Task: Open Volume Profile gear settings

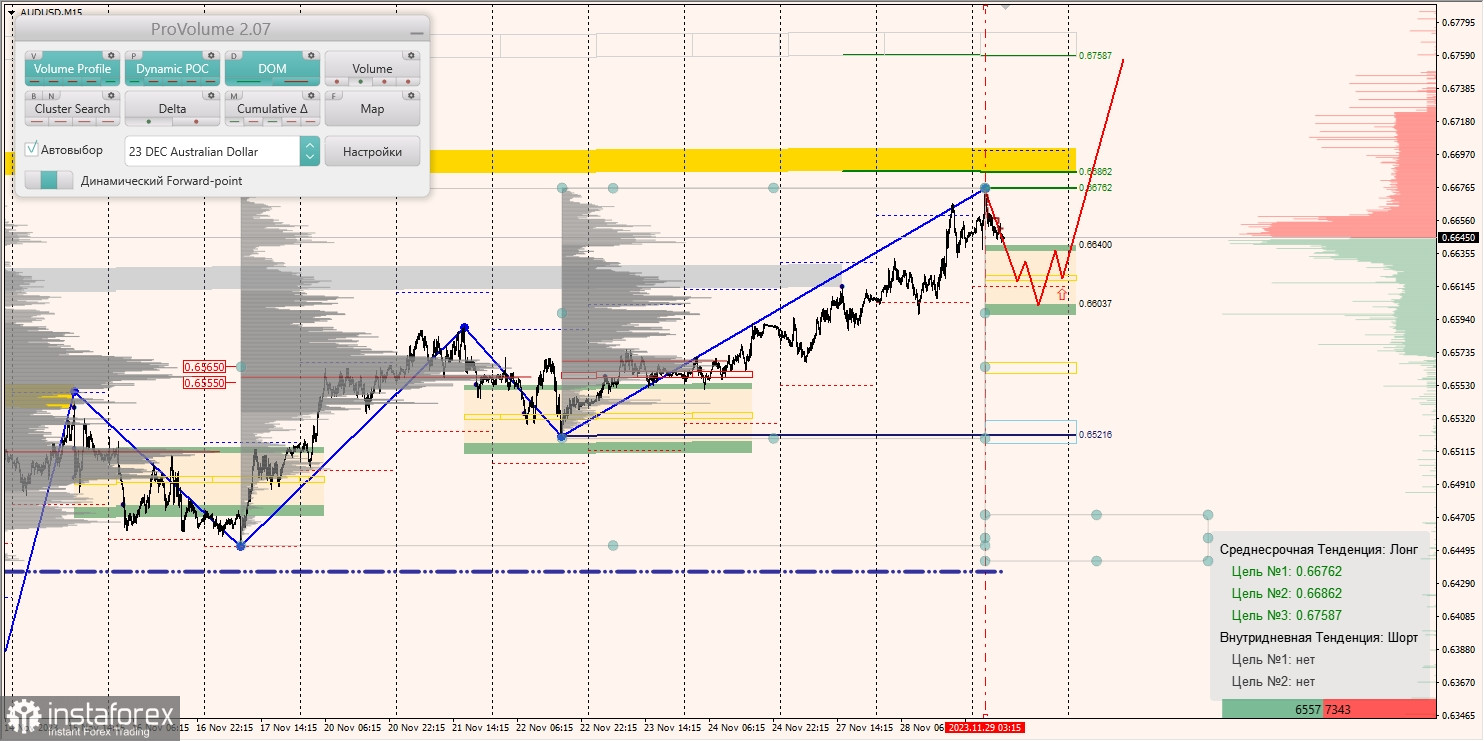Action: tap(111, 55)
